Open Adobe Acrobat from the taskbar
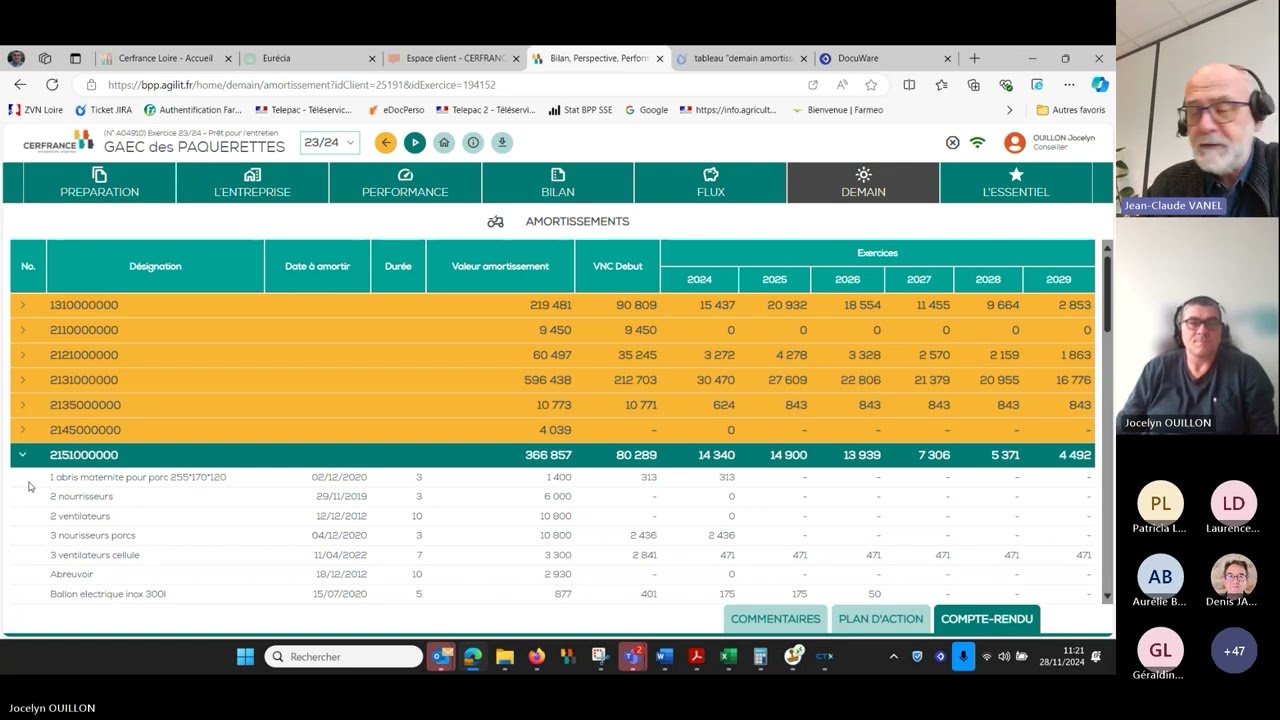Image resolution: width=1280 pixels, height=720 pixels. [696, 657]
